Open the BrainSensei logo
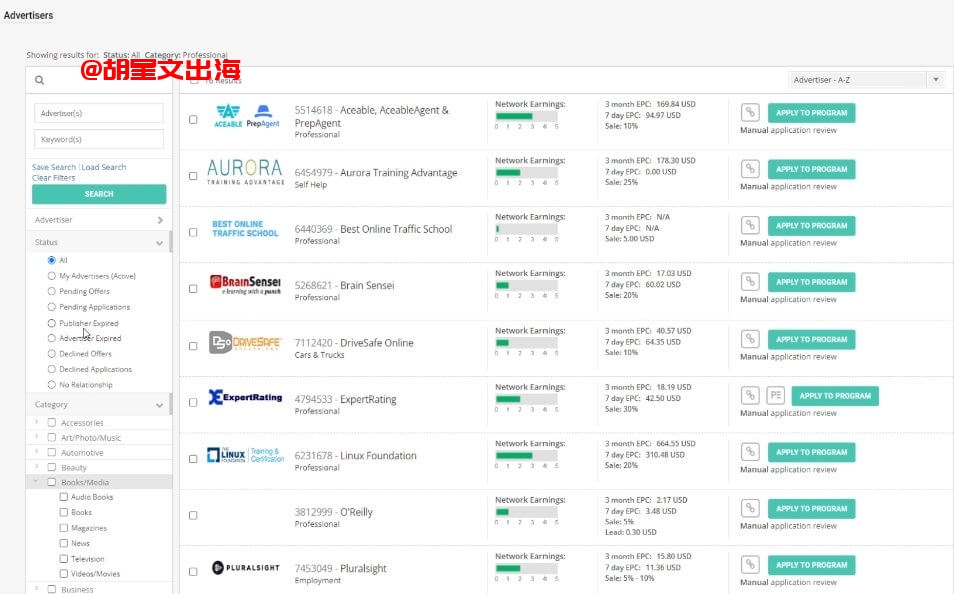Screen dimensions: 954x594 tap(245, 285)
